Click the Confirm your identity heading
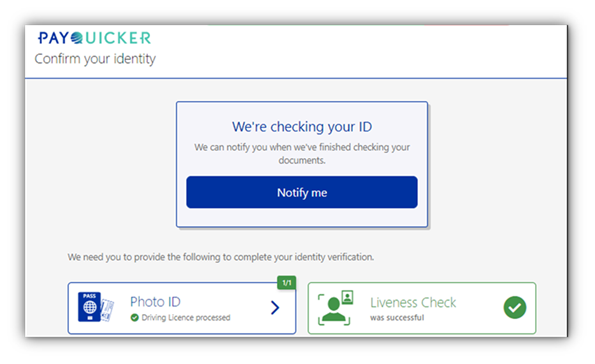Viewport: 595px width, 364px height. pos(95,59)
